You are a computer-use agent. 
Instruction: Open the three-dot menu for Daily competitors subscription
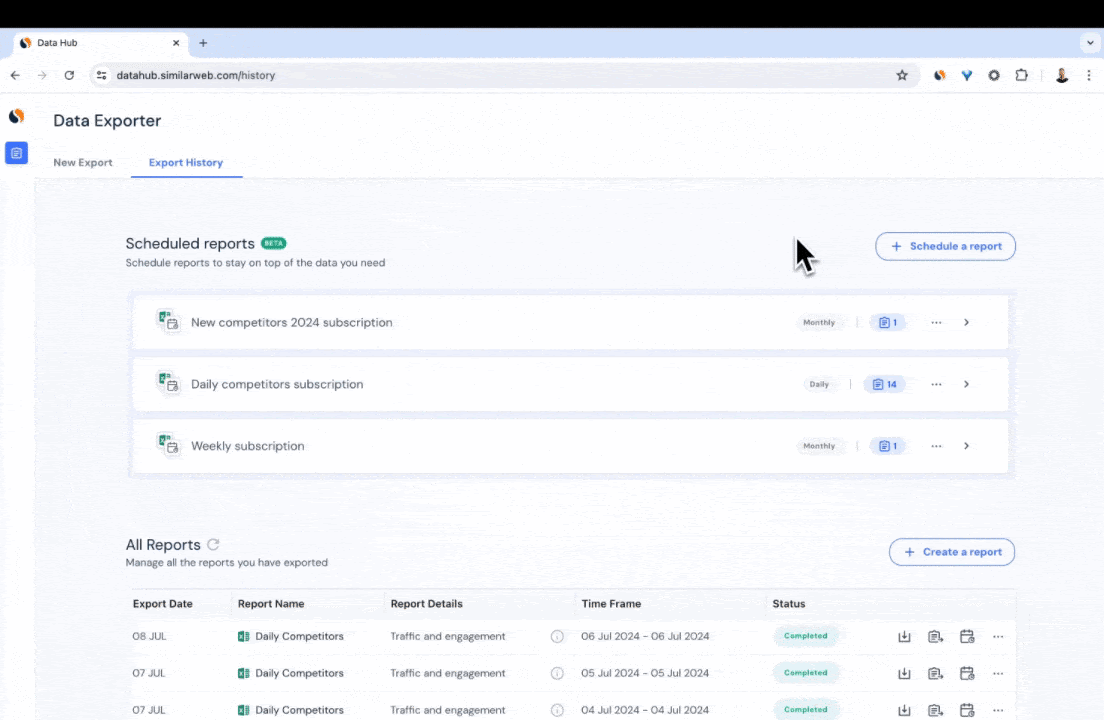(x=936, y=384)
